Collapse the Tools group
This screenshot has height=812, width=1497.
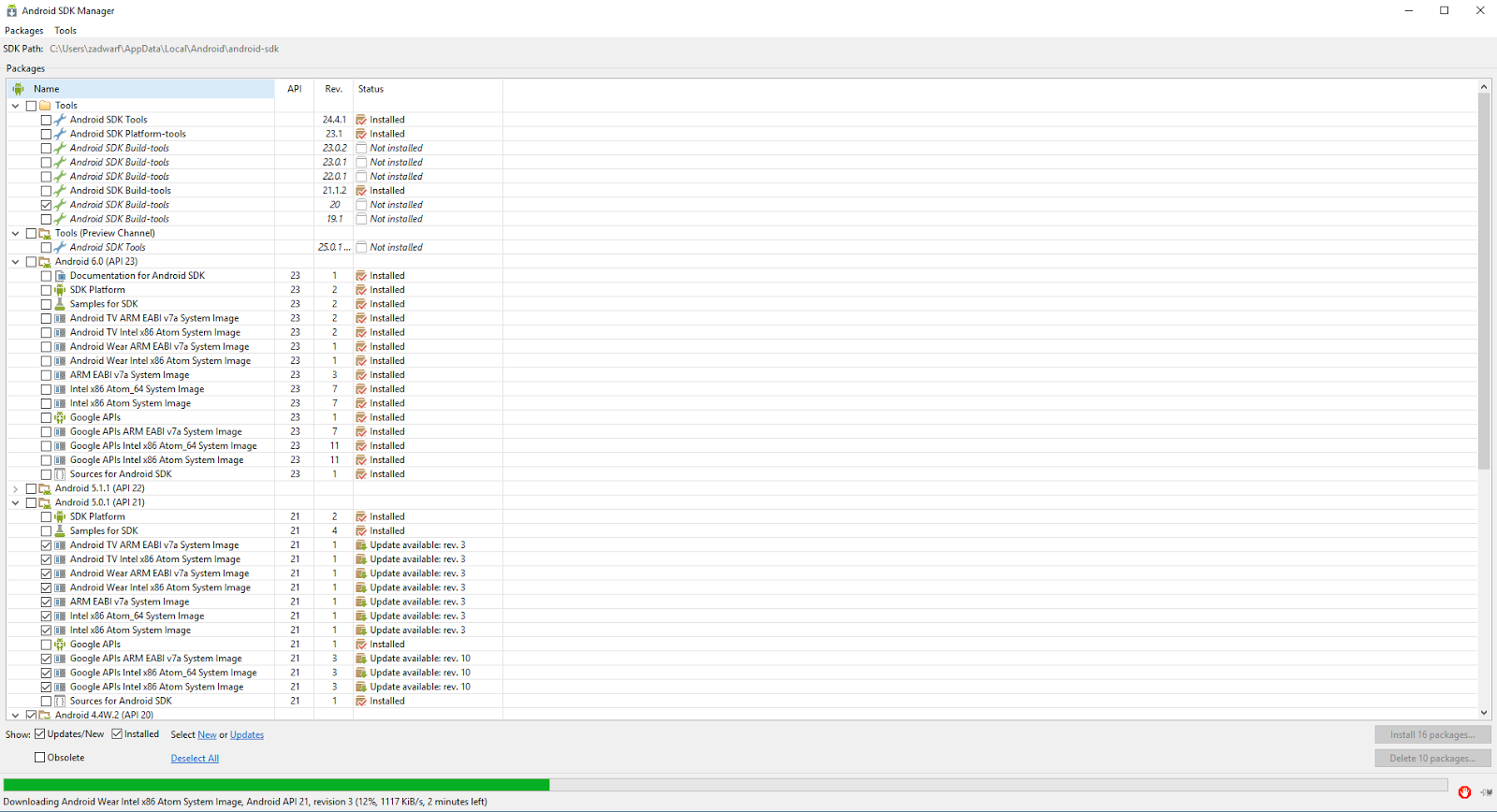point(15,106)
